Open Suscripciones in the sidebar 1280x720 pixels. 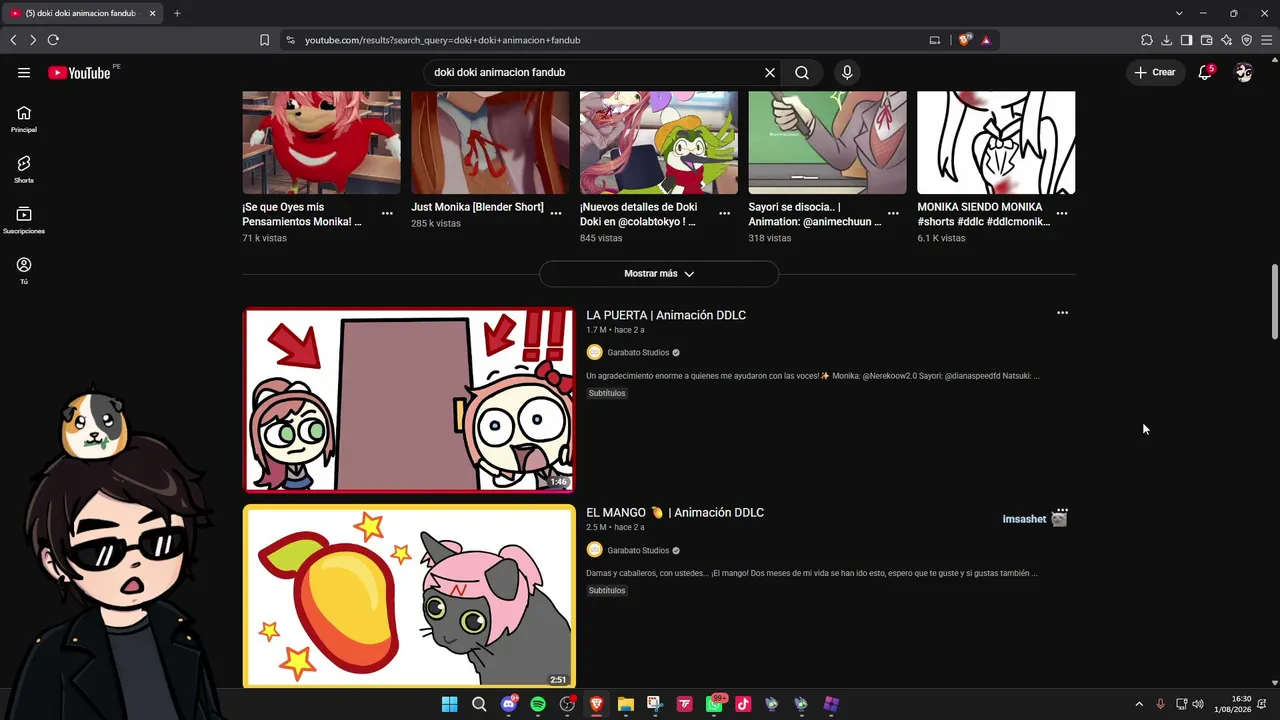[x=24, y=220]
